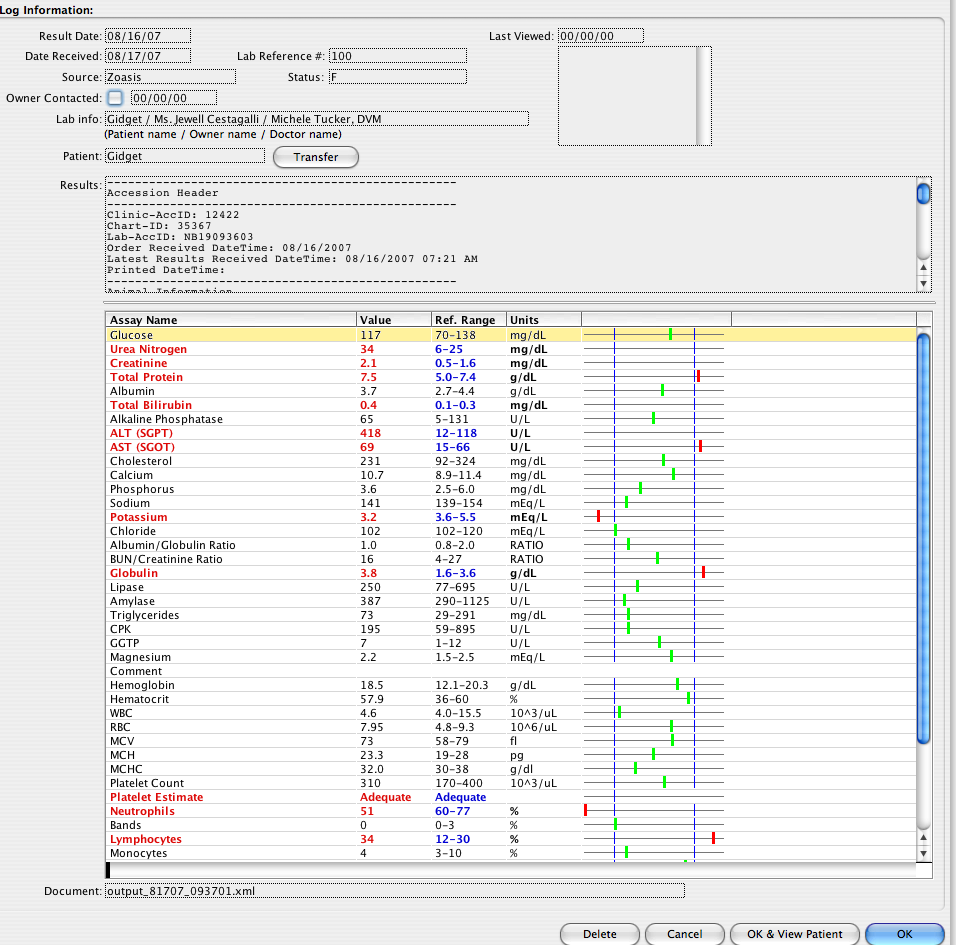
Task: Sort by the Ref. Range column header
Action: coord(469,320)
